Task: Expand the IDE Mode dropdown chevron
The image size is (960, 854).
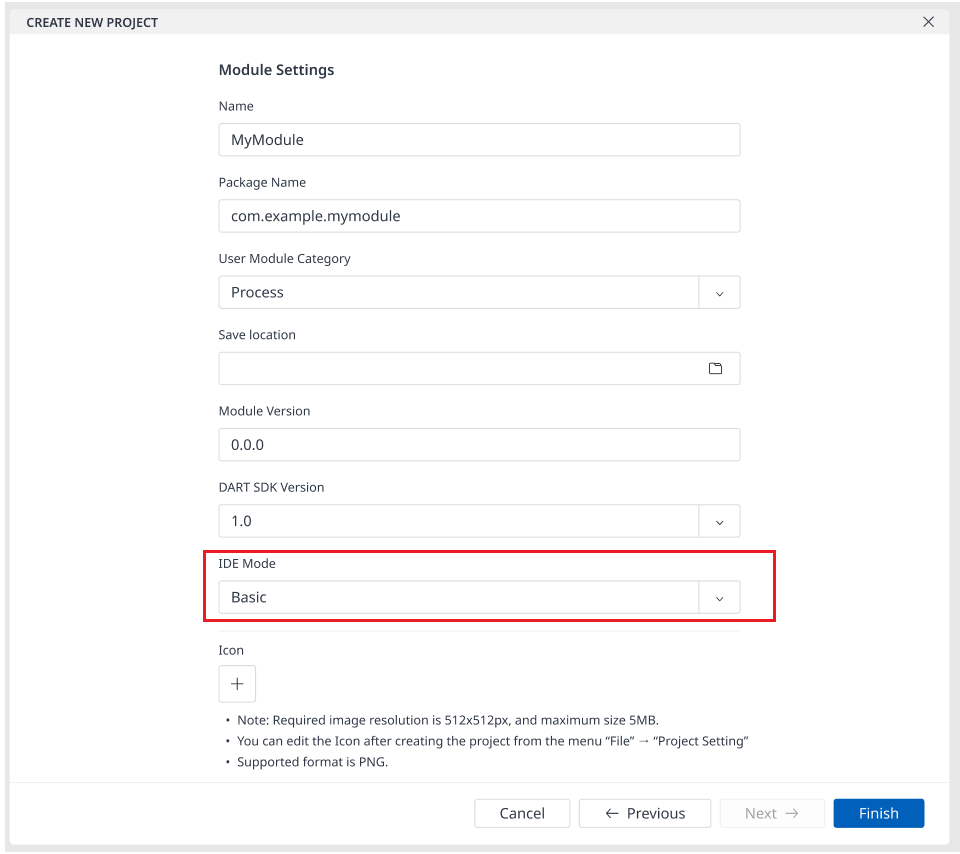Action: [719, 597]
